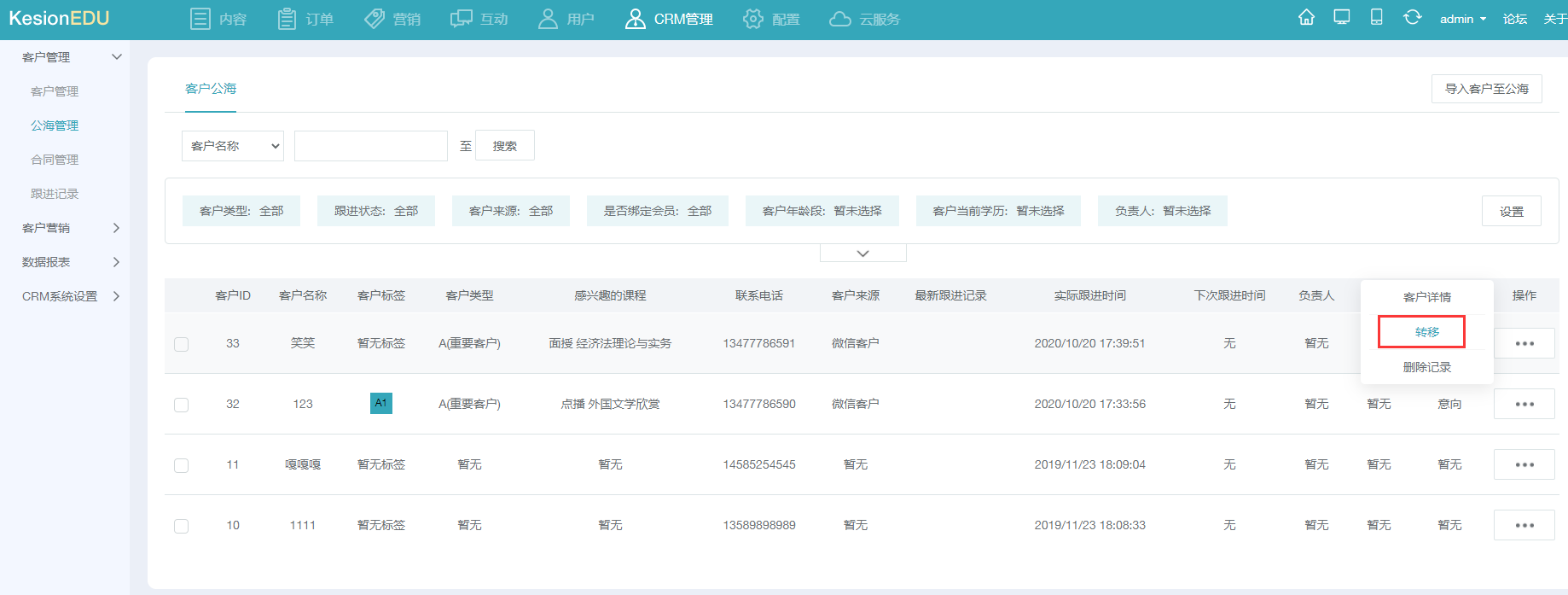The image size is (1568, 595).
Task: Open the 客户名称 search field dropdown
Action: 233,146
